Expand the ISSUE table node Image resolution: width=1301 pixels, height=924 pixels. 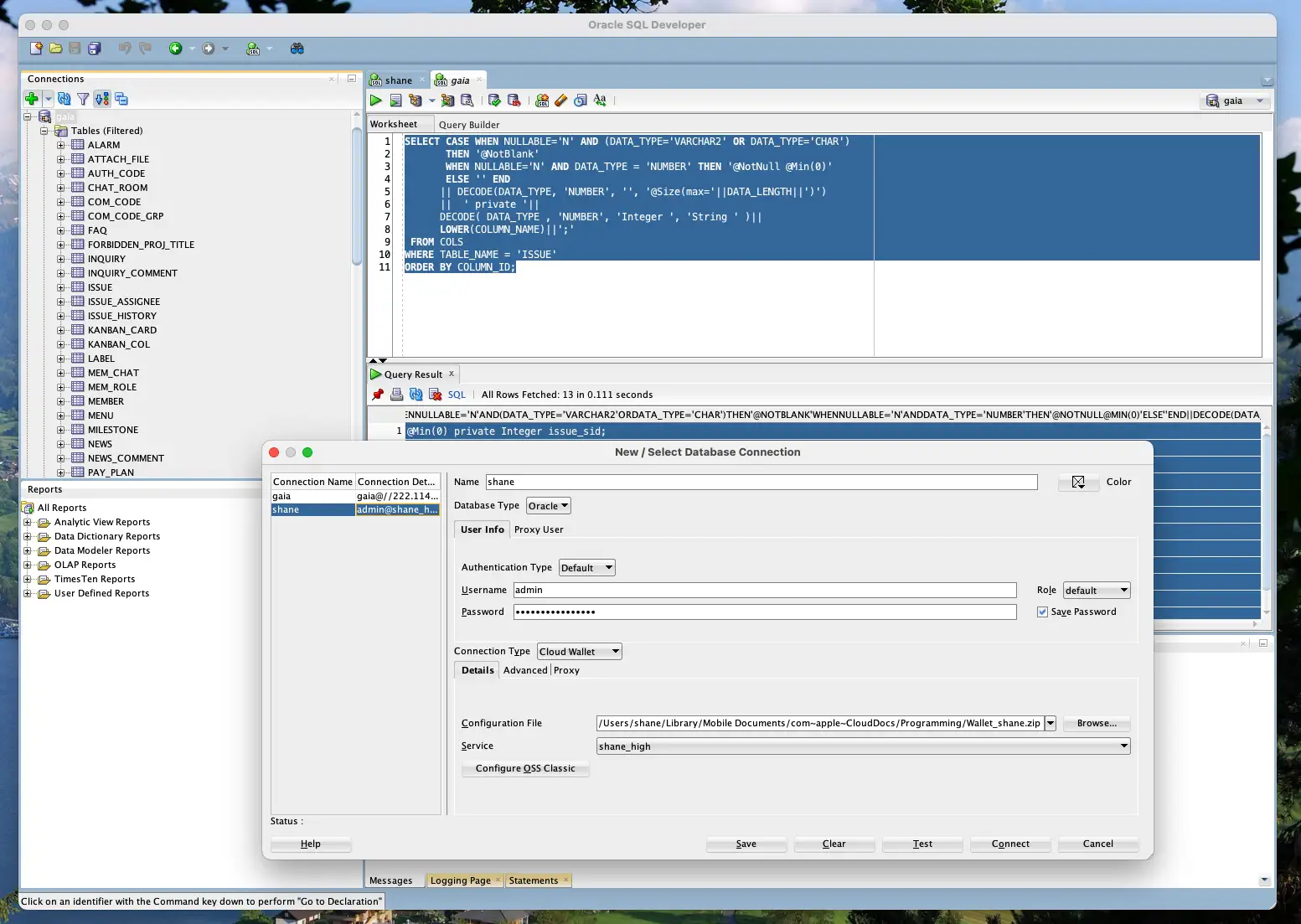pyautogui.click(x=60, y=287)
